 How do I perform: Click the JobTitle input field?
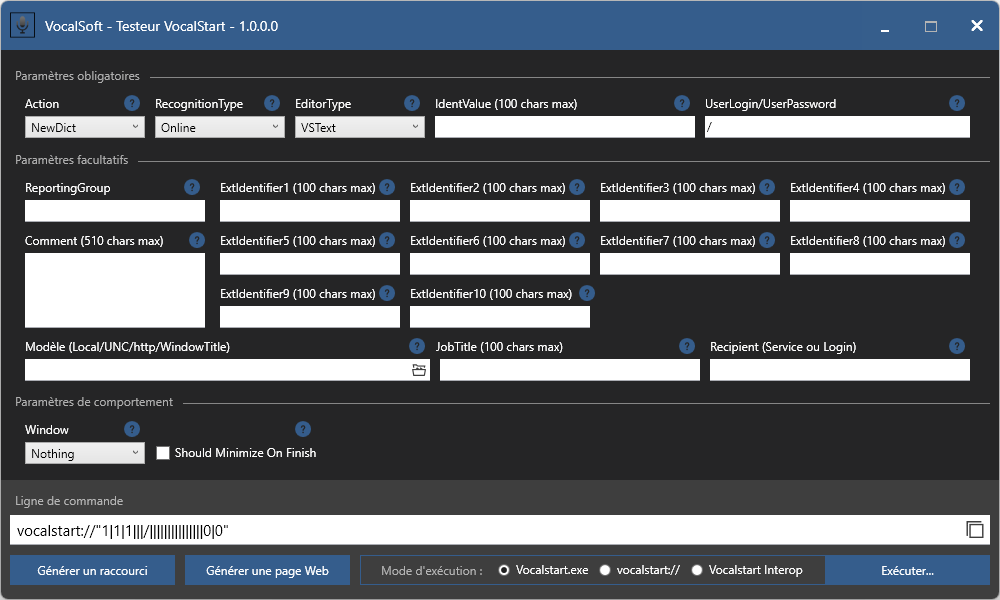570,370
